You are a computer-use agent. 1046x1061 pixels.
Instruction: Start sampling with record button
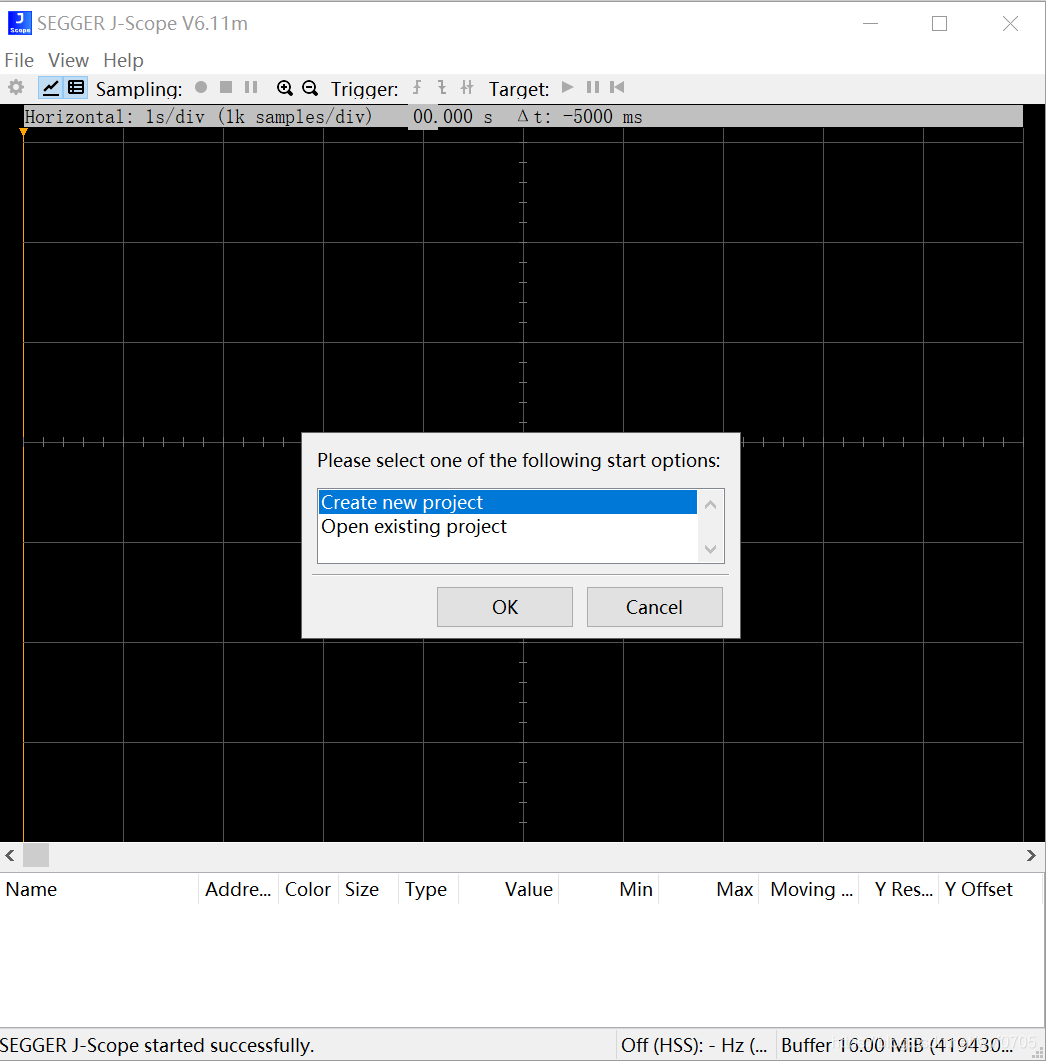pyautogui.click(x=201, y=87)
